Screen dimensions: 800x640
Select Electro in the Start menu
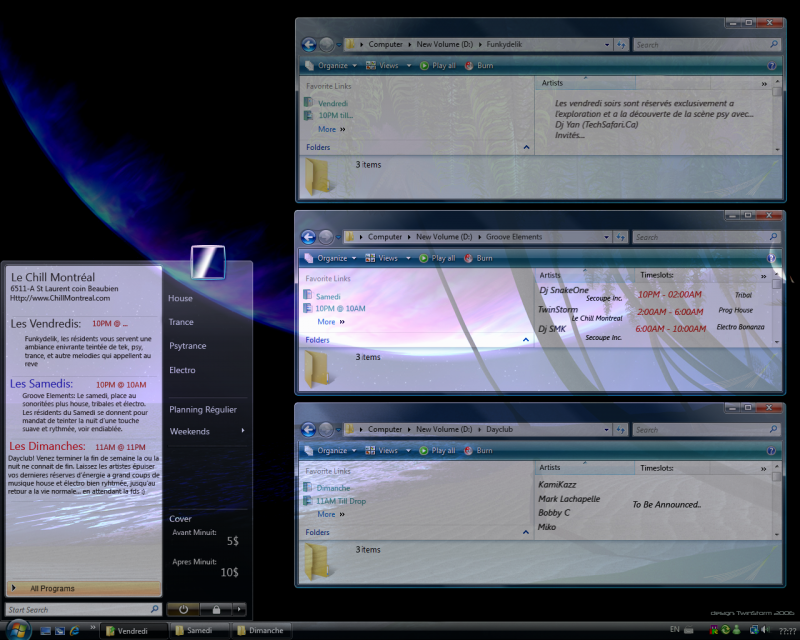182,370
